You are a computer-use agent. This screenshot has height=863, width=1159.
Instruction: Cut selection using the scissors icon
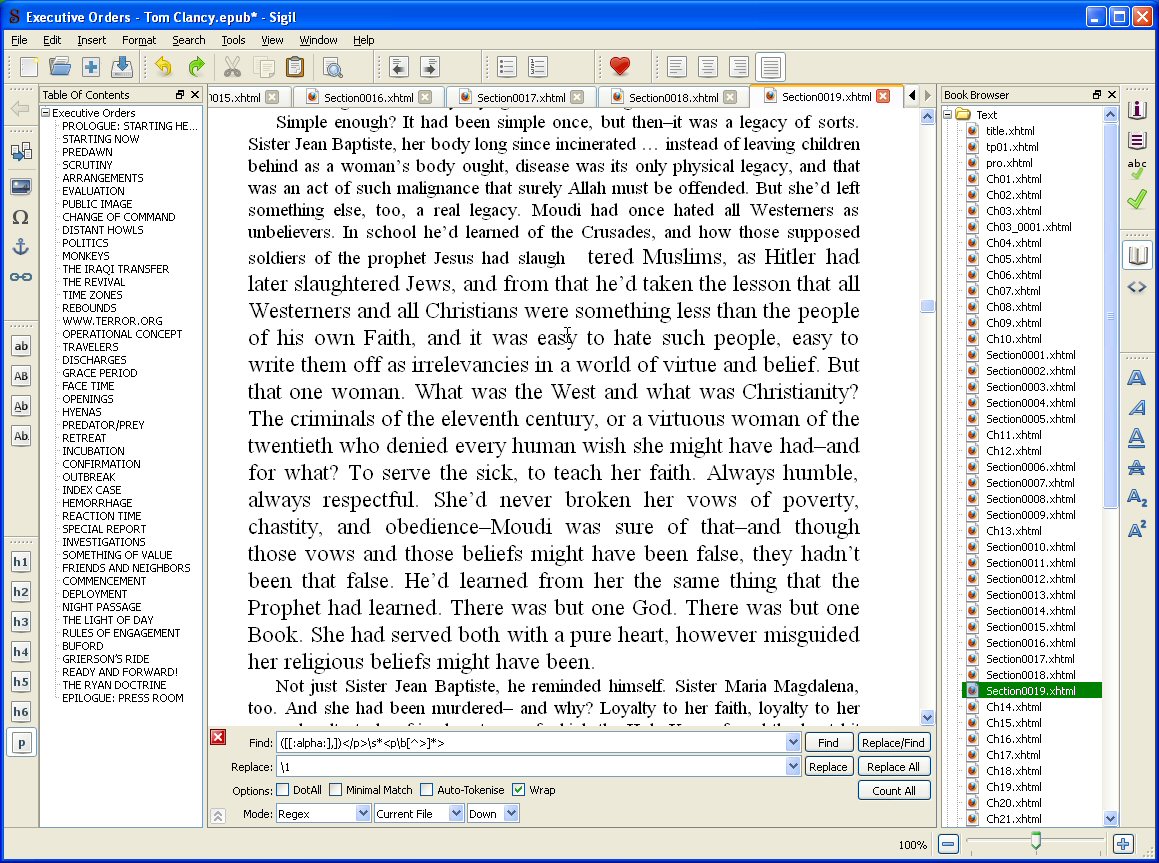232,67
